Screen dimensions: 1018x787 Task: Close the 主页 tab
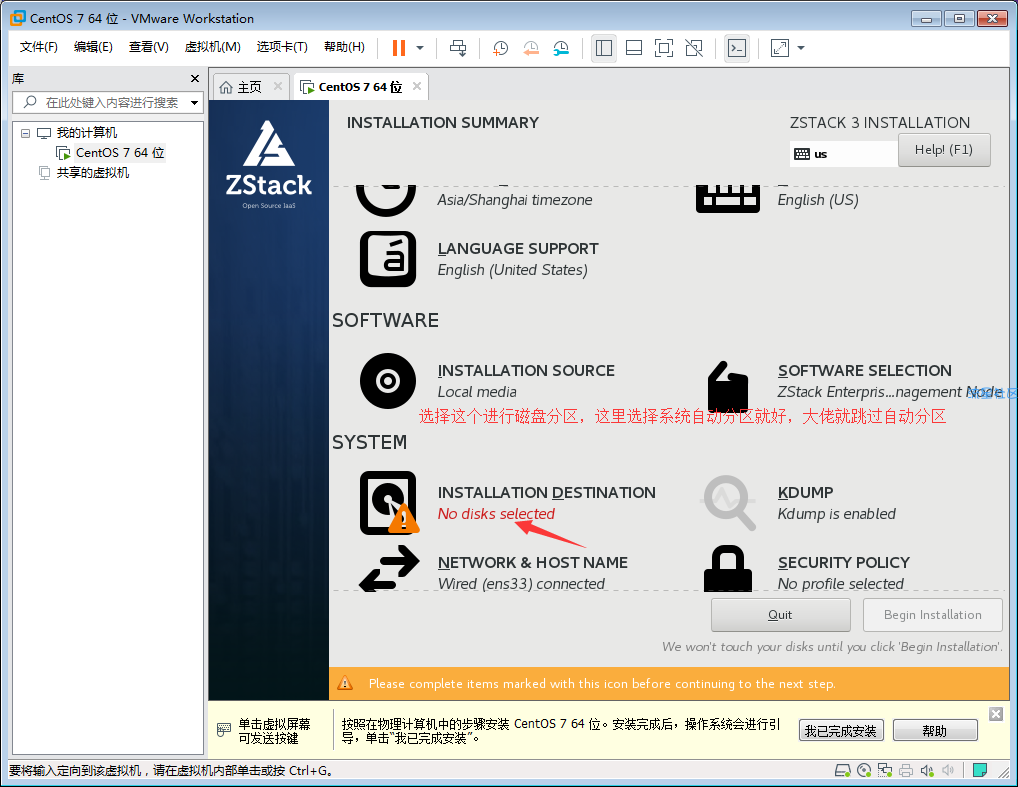click(x=278, y=86)
